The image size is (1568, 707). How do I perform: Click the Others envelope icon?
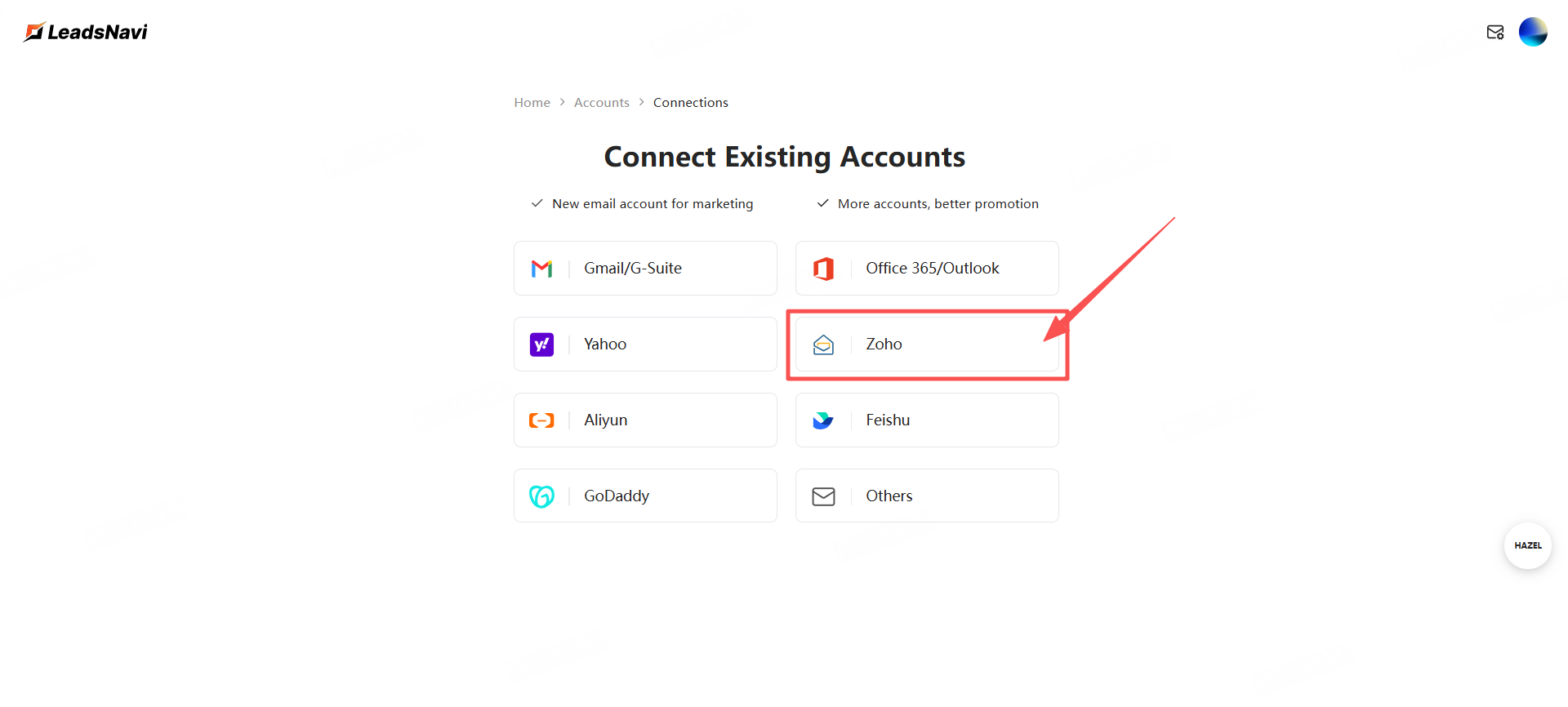point(823,496)
